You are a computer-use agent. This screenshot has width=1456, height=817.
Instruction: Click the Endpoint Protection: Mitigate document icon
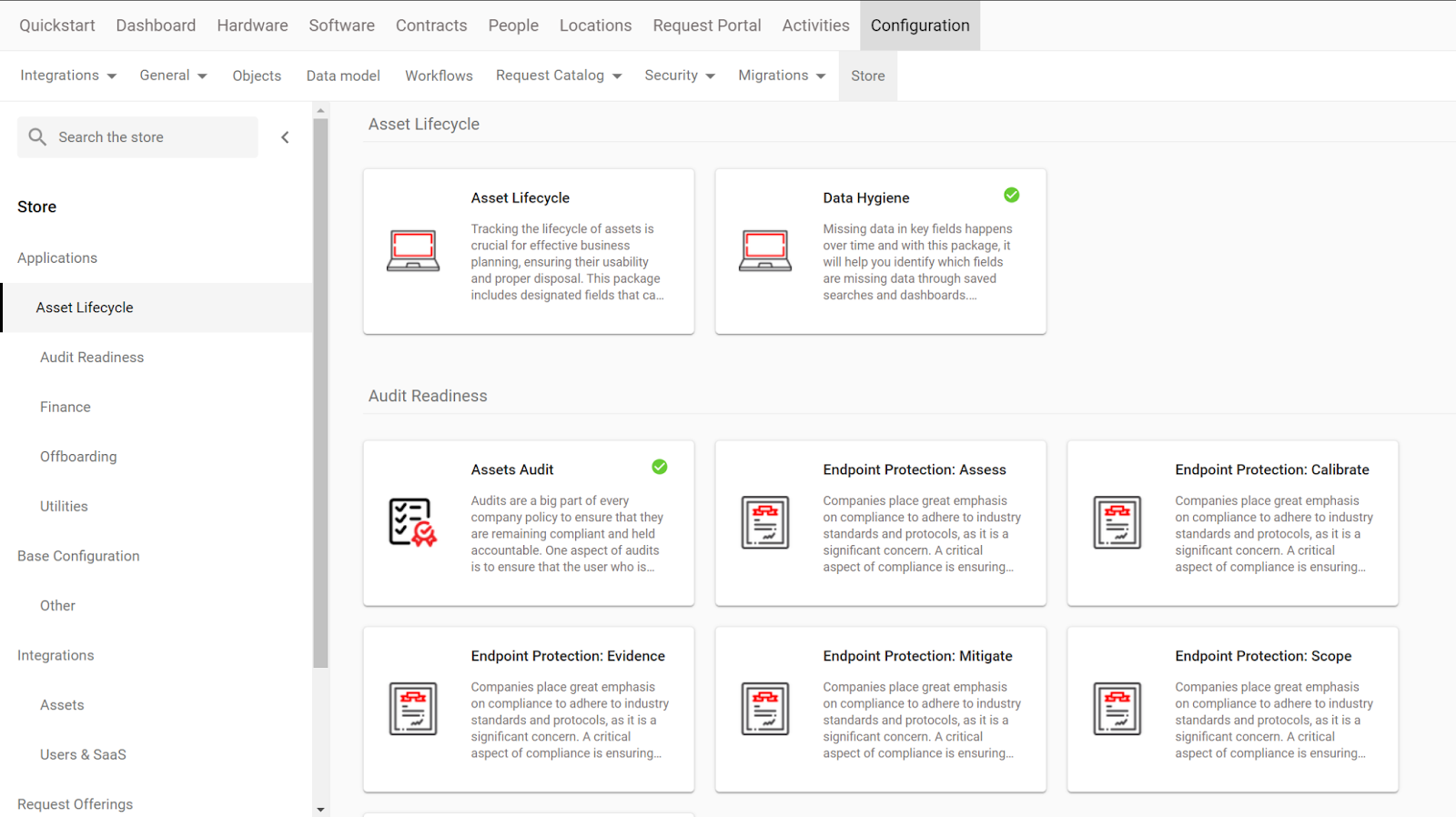[764, 709]
